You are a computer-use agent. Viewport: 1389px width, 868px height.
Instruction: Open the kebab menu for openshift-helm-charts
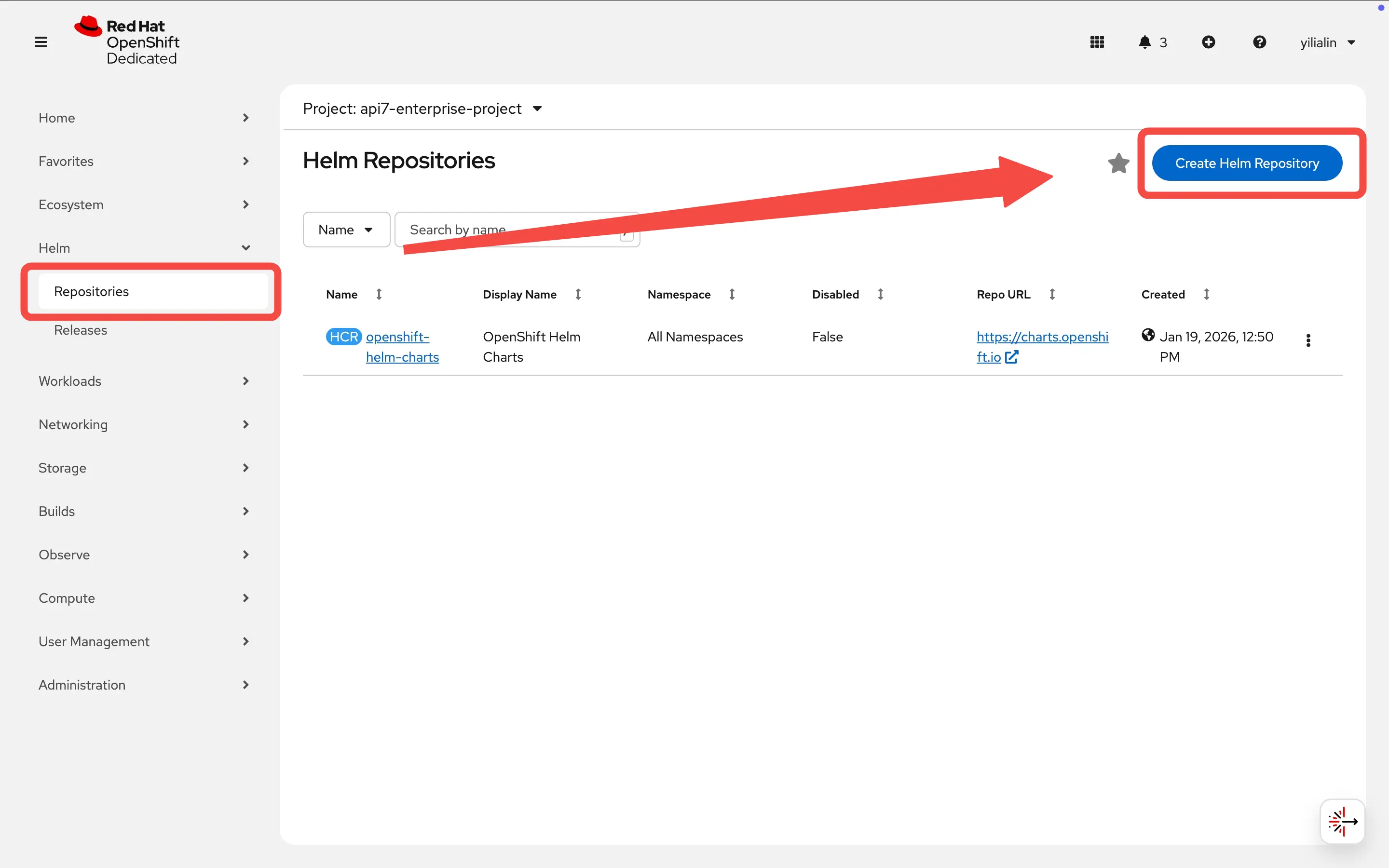coord(1308,340)
